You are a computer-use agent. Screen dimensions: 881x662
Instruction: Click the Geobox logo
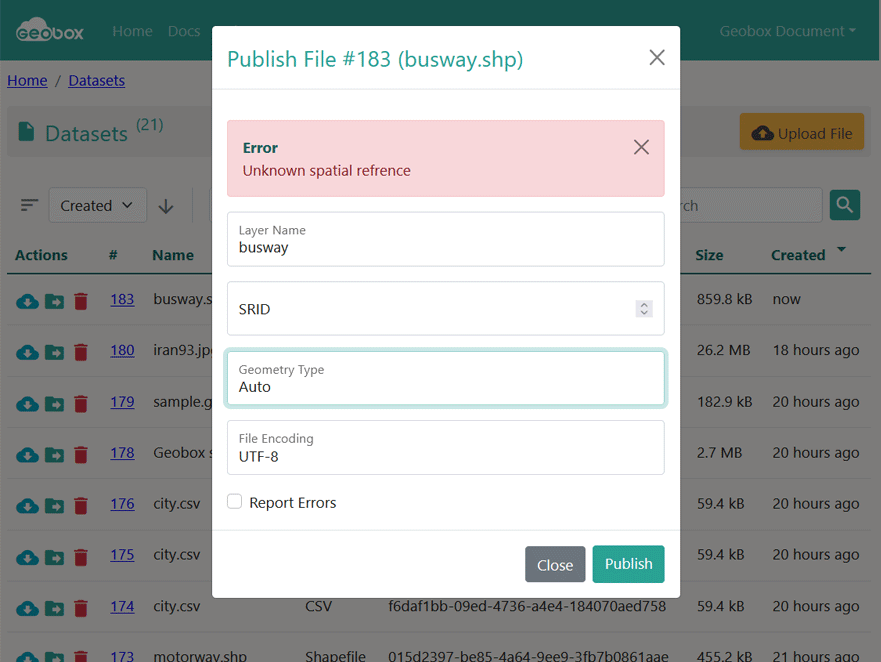pyautogui.click(x=50, y=31)
